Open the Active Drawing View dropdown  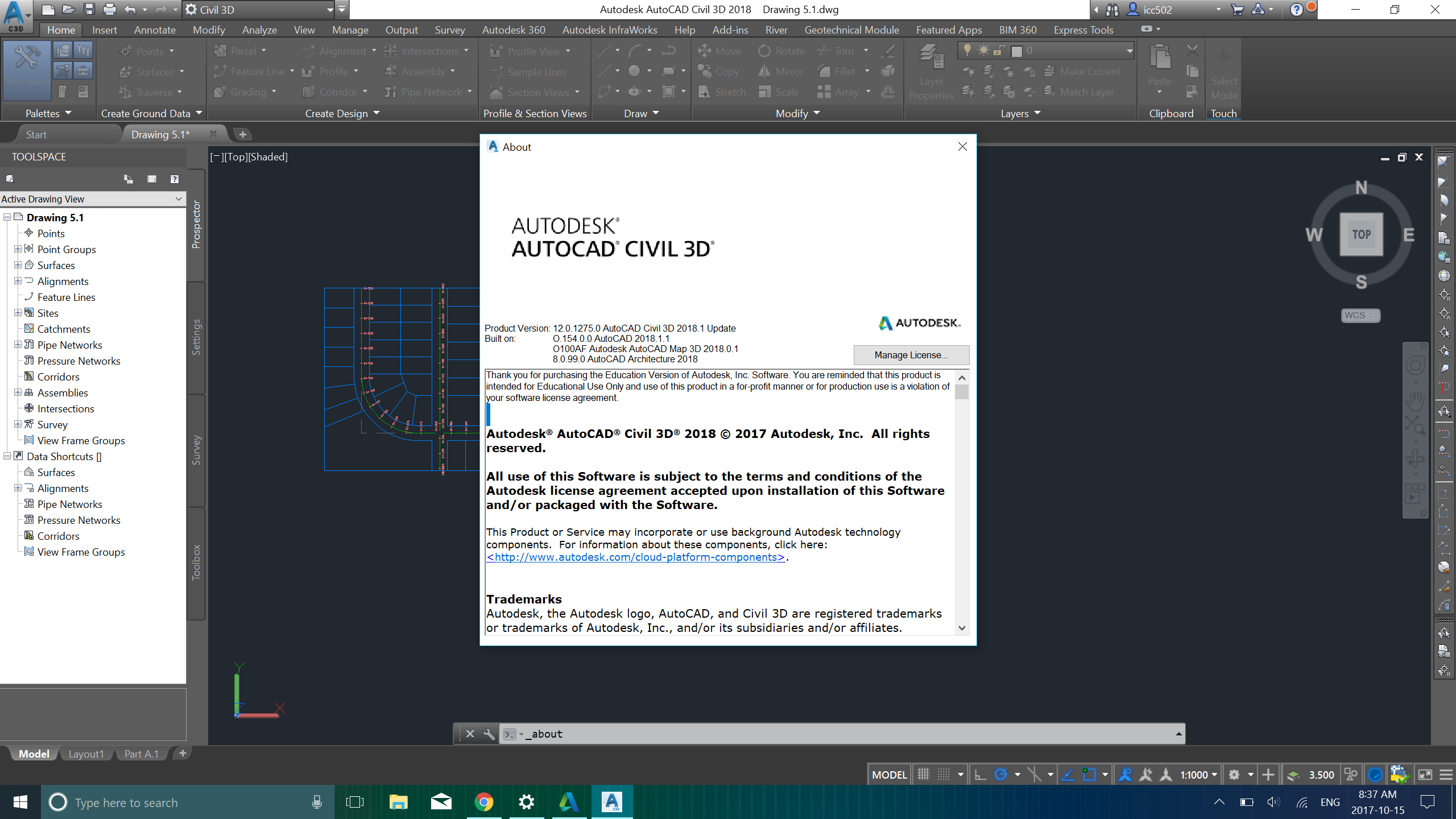click(178, 198)
